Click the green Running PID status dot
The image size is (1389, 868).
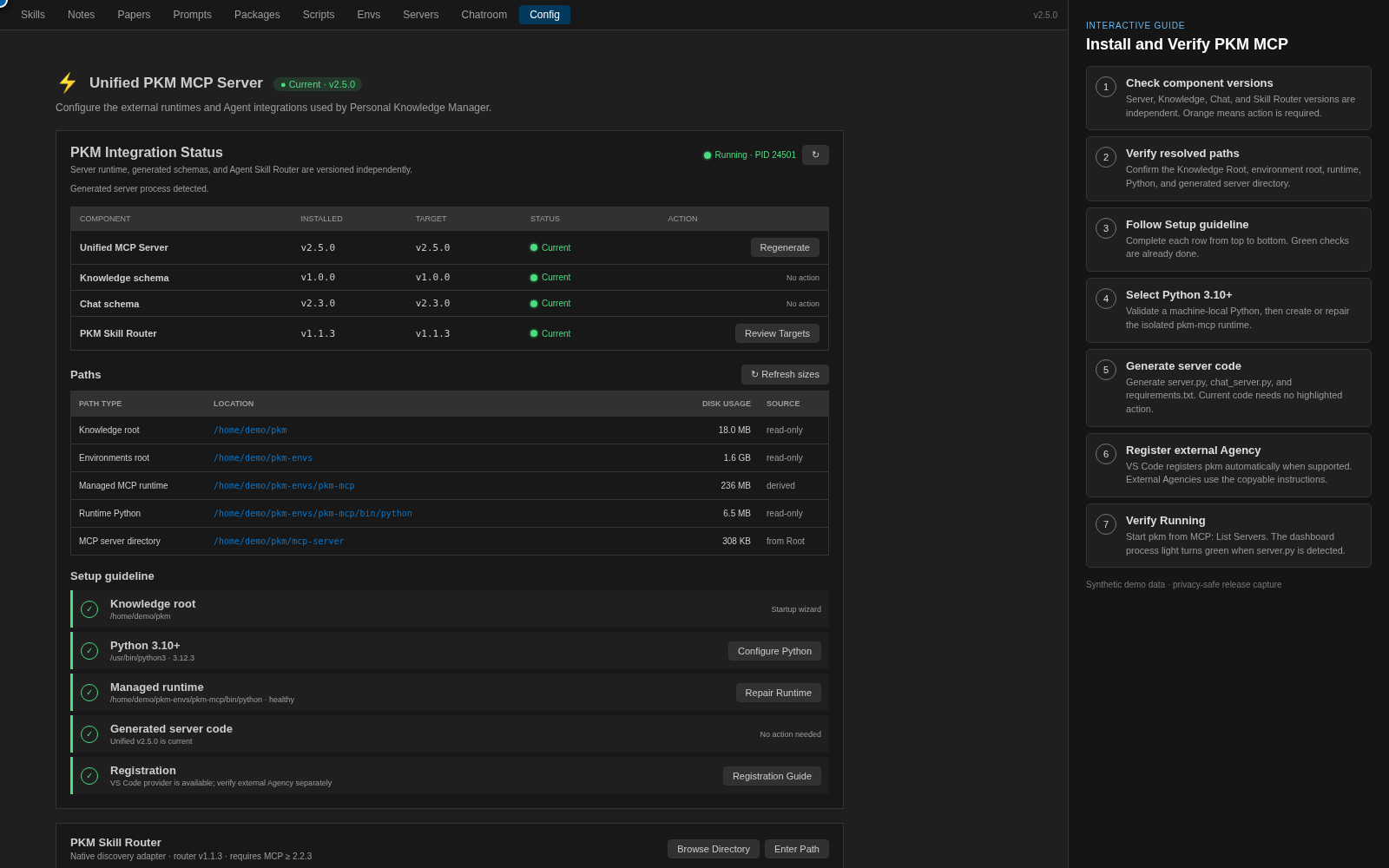708,155
